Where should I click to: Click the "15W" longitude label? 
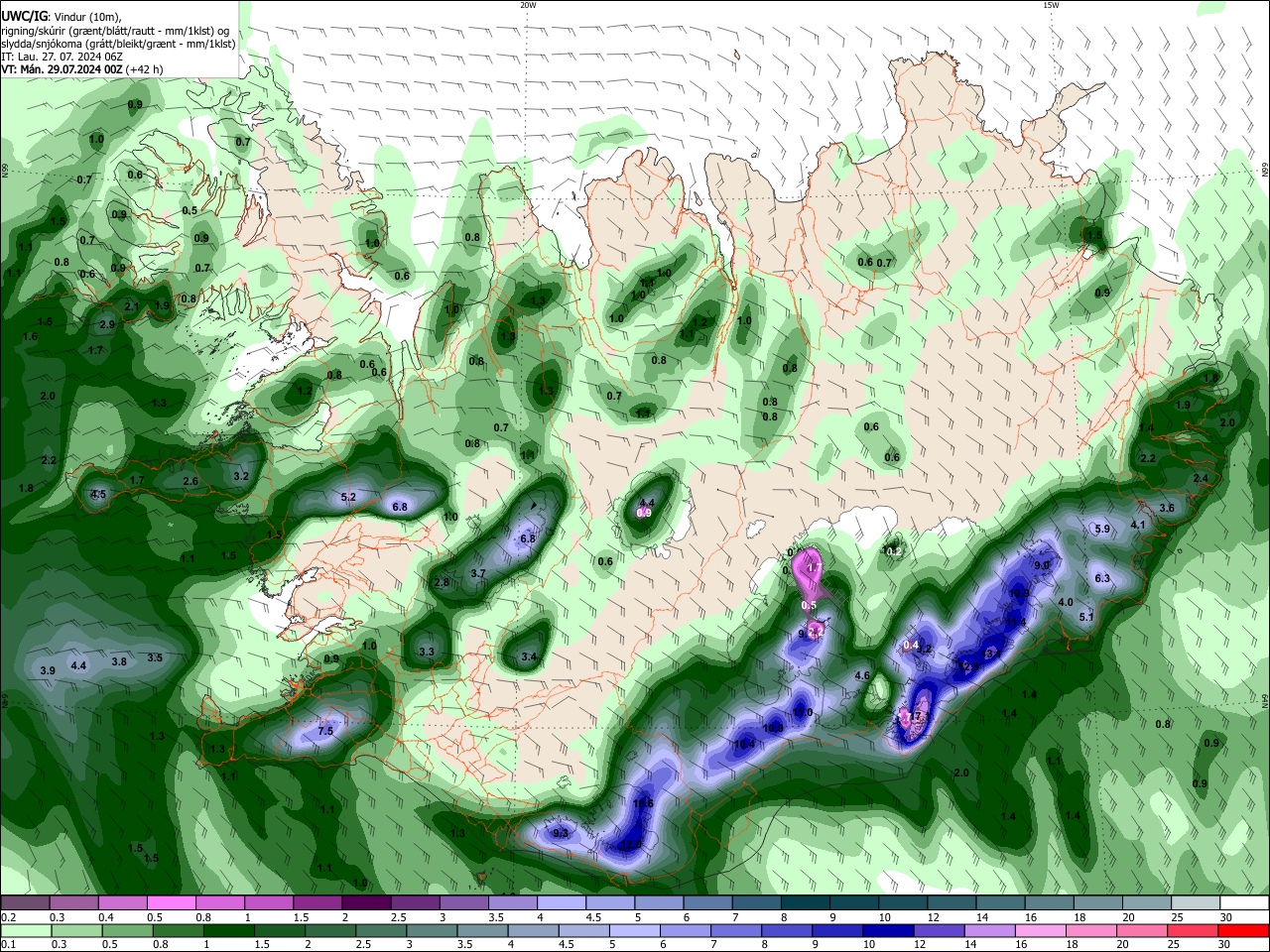pyautogui.click(x=1050, y=5)
